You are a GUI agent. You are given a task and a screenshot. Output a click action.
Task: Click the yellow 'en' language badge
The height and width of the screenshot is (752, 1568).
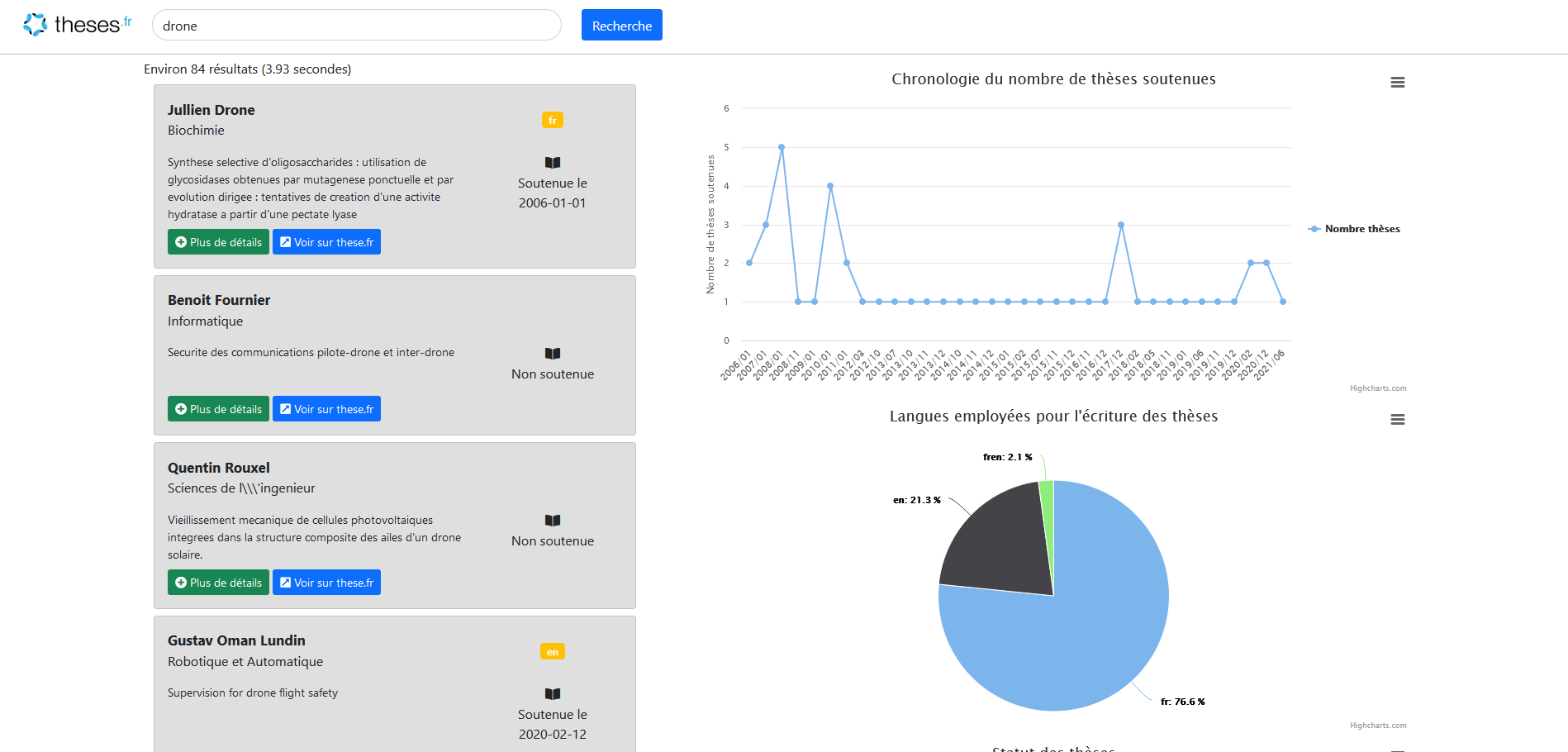[553, 652]
